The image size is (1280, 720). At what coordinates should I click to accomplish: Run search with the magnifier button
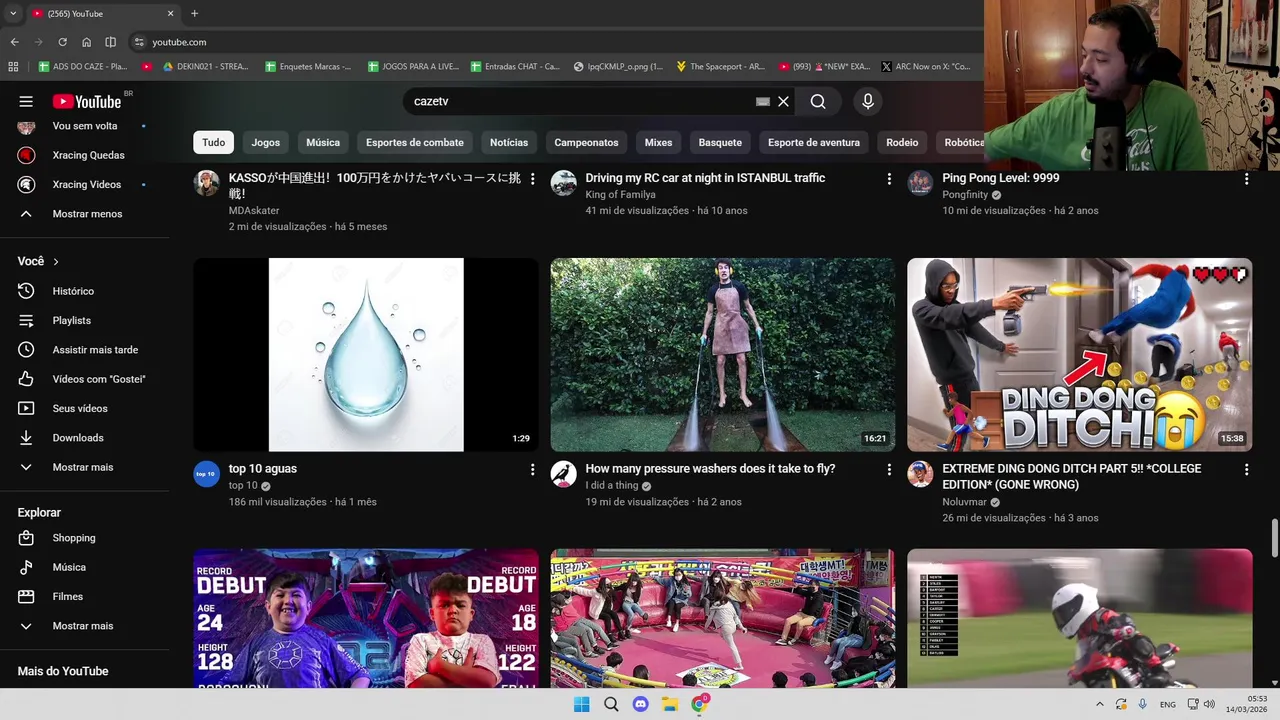coord(818,101)
